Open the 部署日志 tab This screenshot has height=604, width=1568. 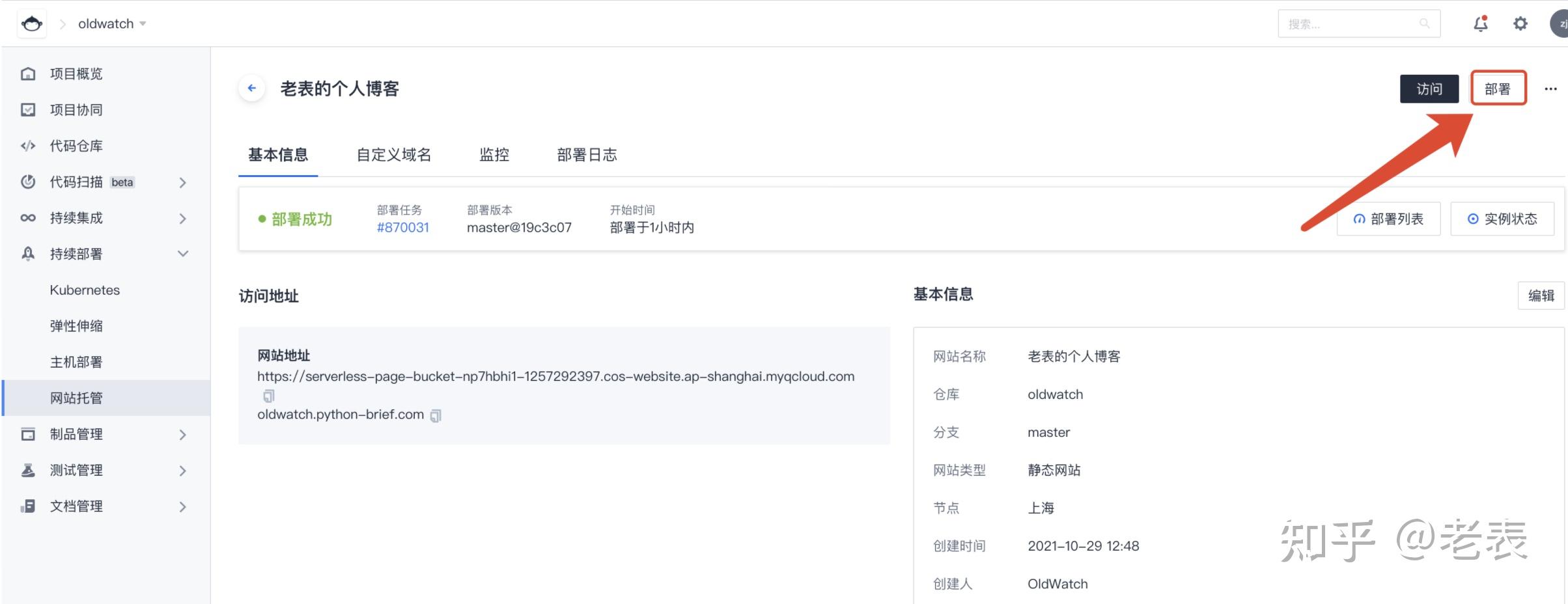click(x=586, y=155)
